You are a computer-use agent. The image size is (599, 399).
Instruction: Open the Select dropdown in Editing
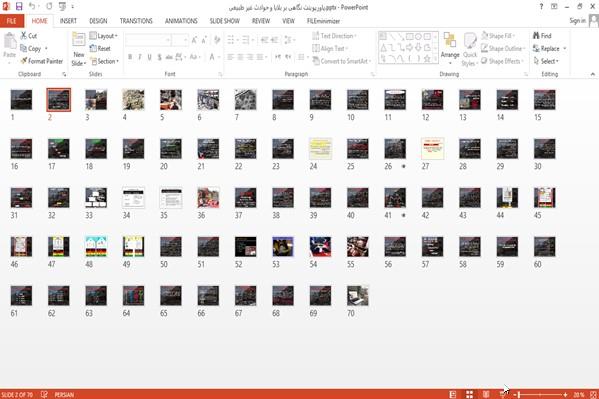pos(546,61)
